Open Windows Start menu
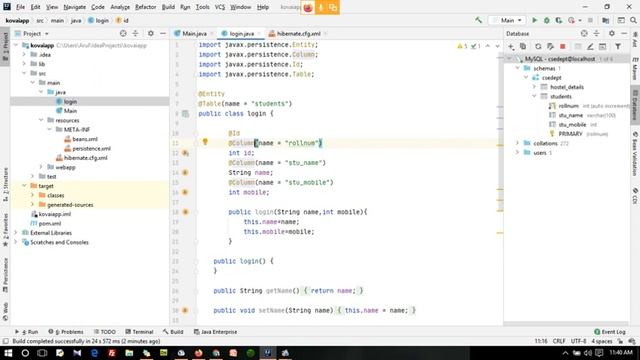This screenshot has height=360, width=640. click(8, 353)
